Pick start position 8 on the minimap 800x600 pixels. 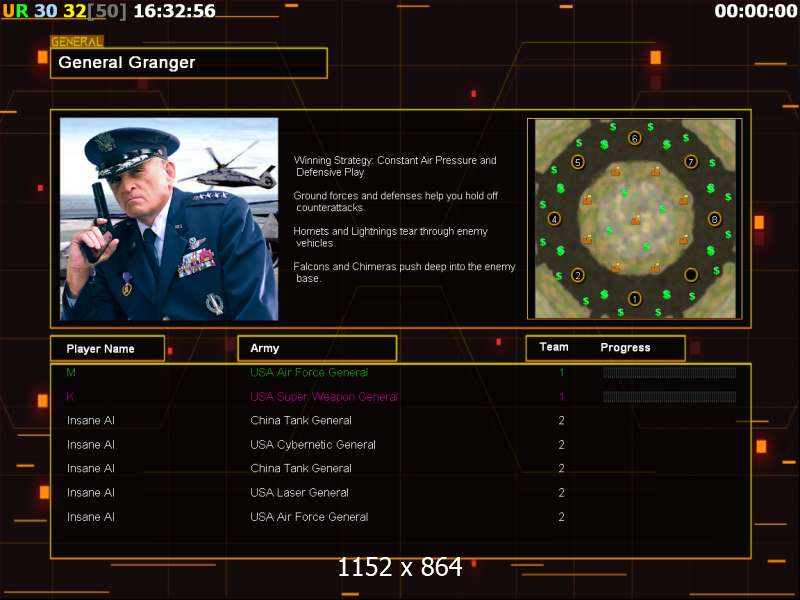[x=714, y=219]
